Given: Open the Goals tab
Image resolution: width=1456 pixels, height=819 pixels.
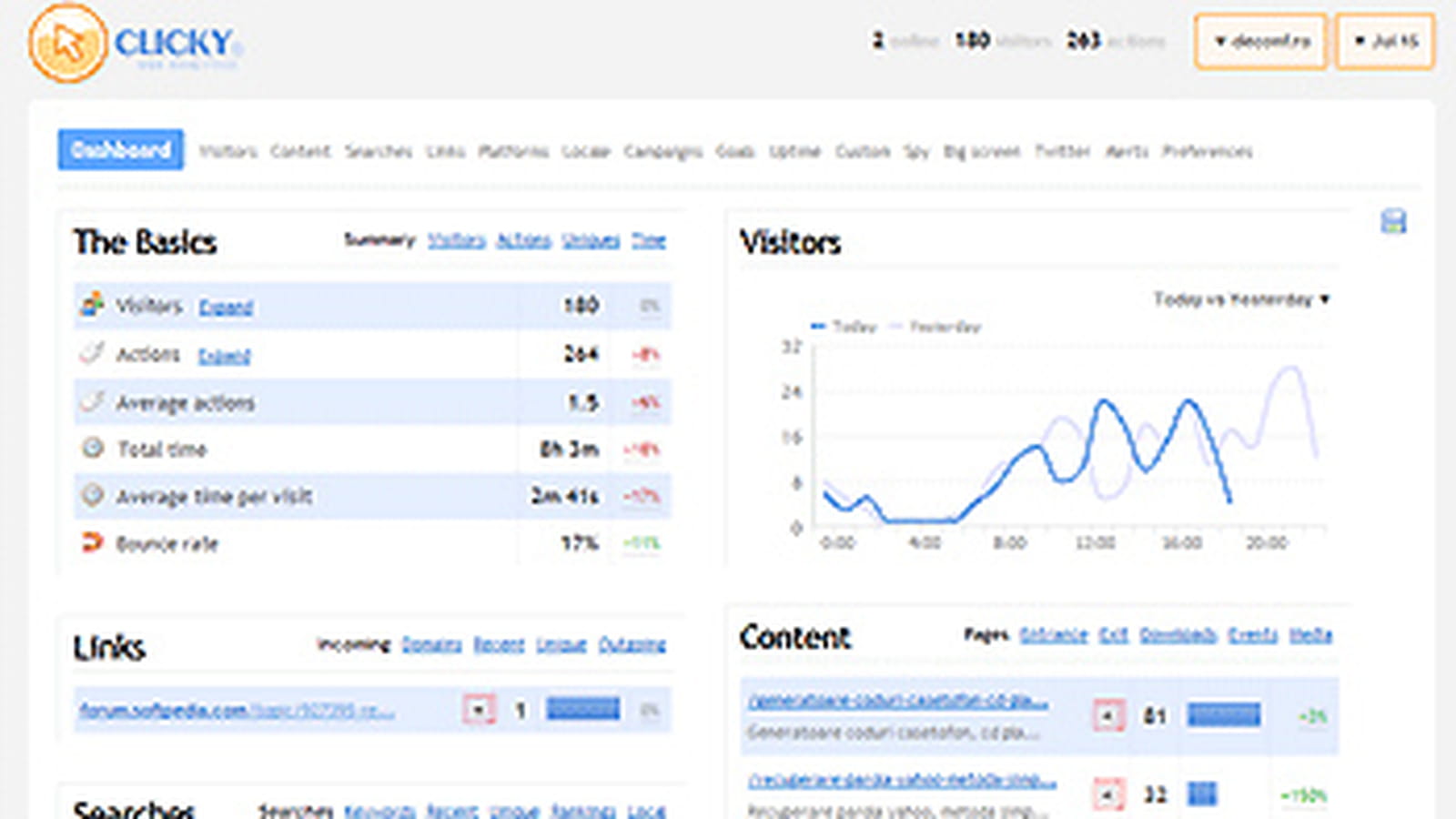Looking at the screenshot, I should (x=735, y=151).
